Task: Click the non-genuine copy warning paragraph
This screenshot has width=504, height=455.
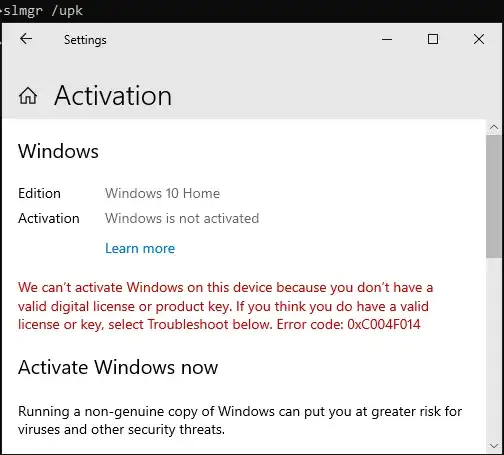Action: pyautogui.click(x=240, y=420)
